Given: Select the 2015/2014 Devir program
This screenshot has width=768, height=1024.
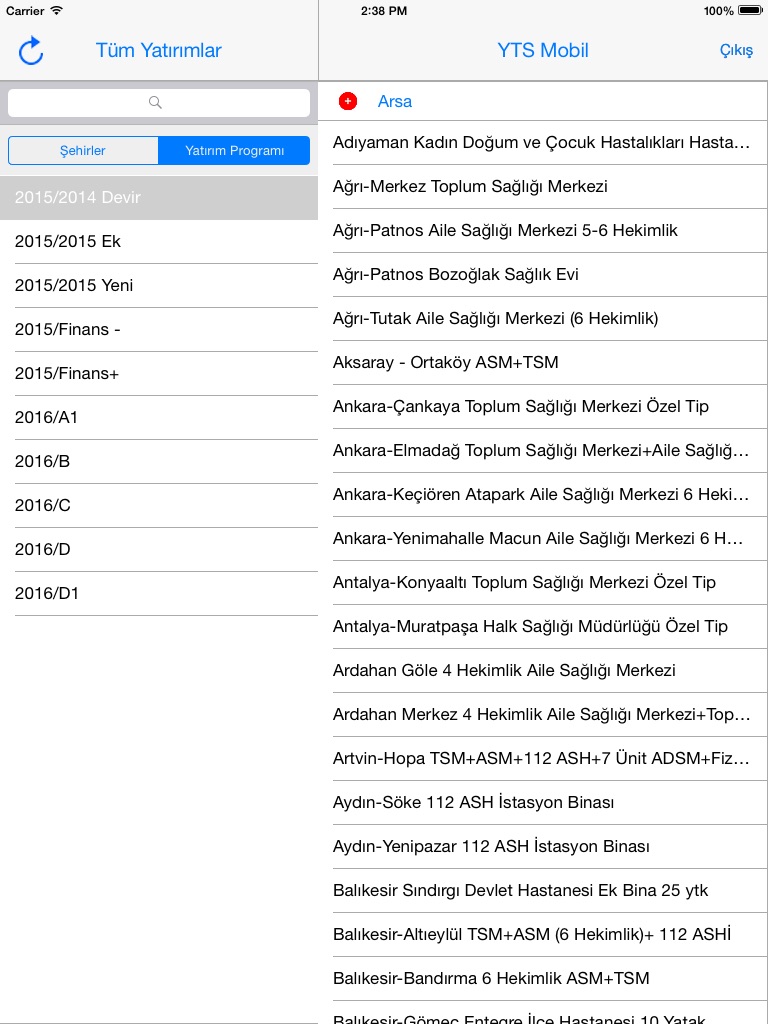Looking at the screenshot, I should point(159,197).
